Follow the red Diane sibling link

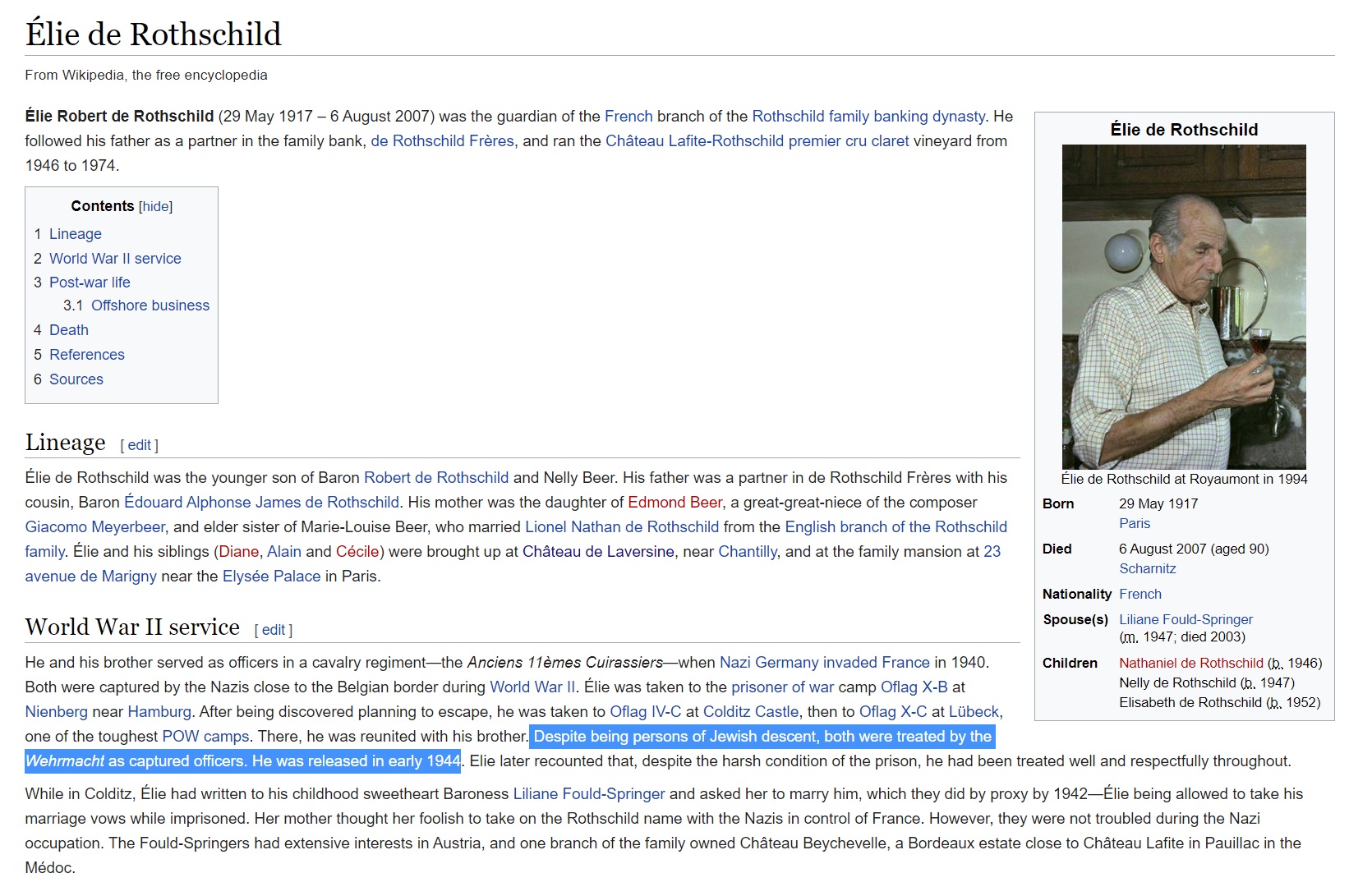239,552
